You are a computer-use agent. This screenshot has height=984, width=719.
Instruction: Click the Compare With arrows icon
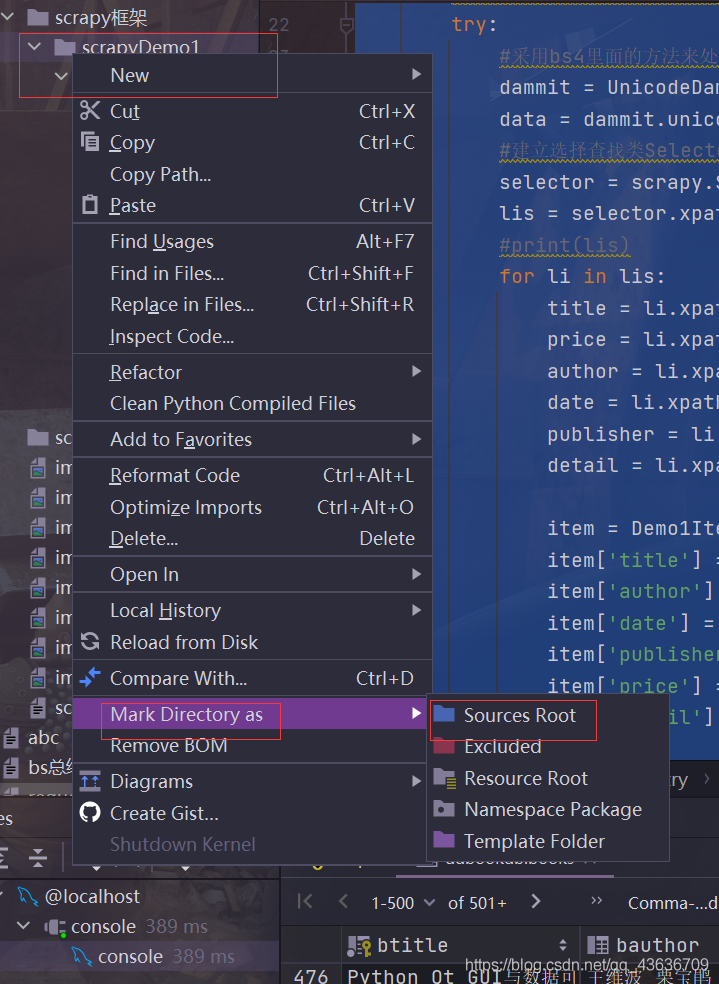tap(90, 678)
